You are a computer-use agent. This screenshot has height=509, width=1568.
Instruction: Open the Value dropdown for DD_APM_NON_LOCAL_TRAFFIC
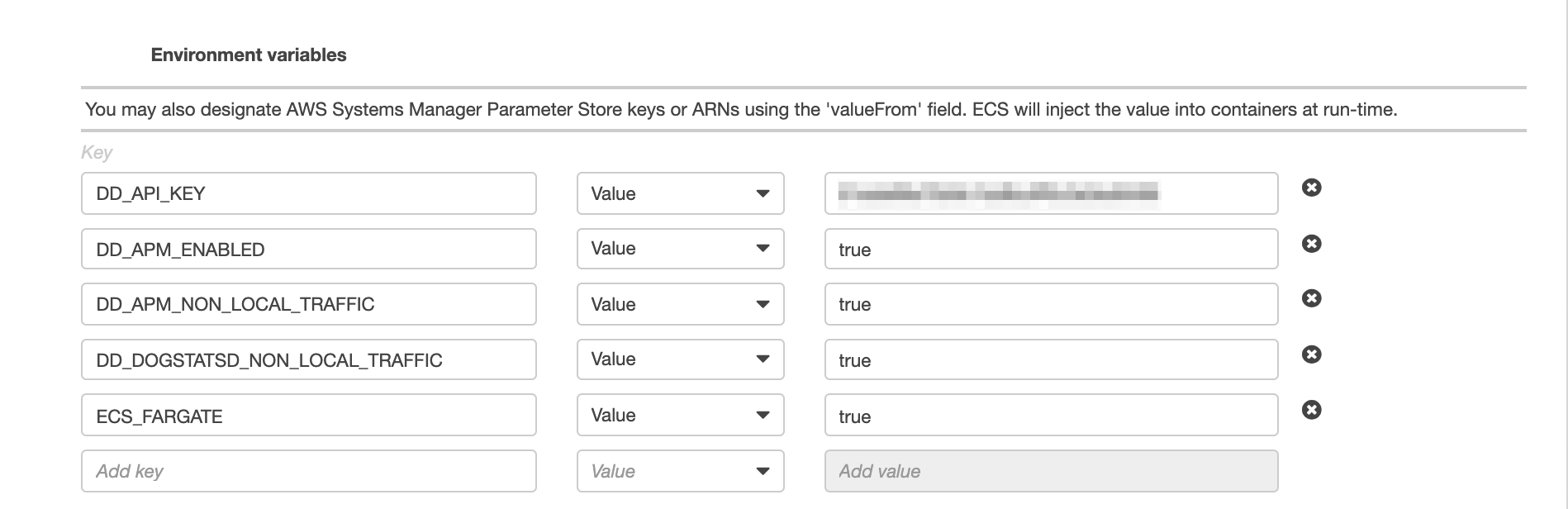[x=679, y=304]
